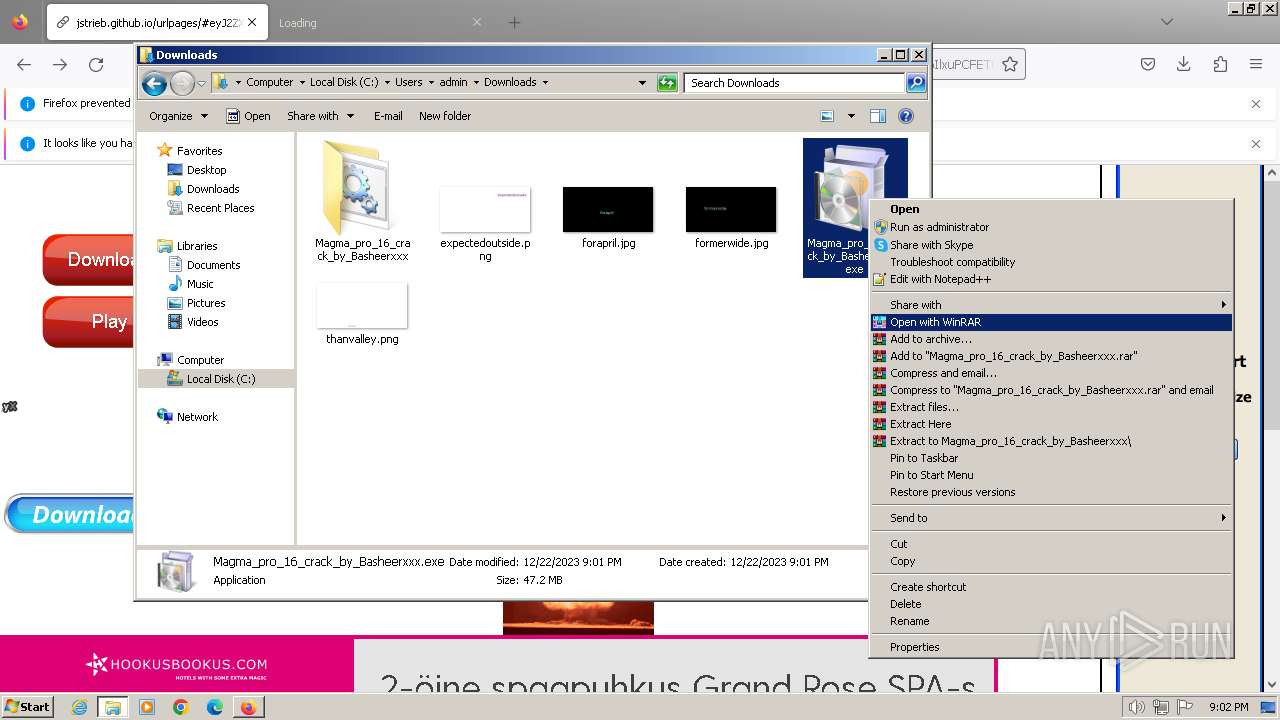Viewport: 1280px width, 720px height.
Task: Click Firefox bookmark star icon
Action: click(x=1010, y=64)
